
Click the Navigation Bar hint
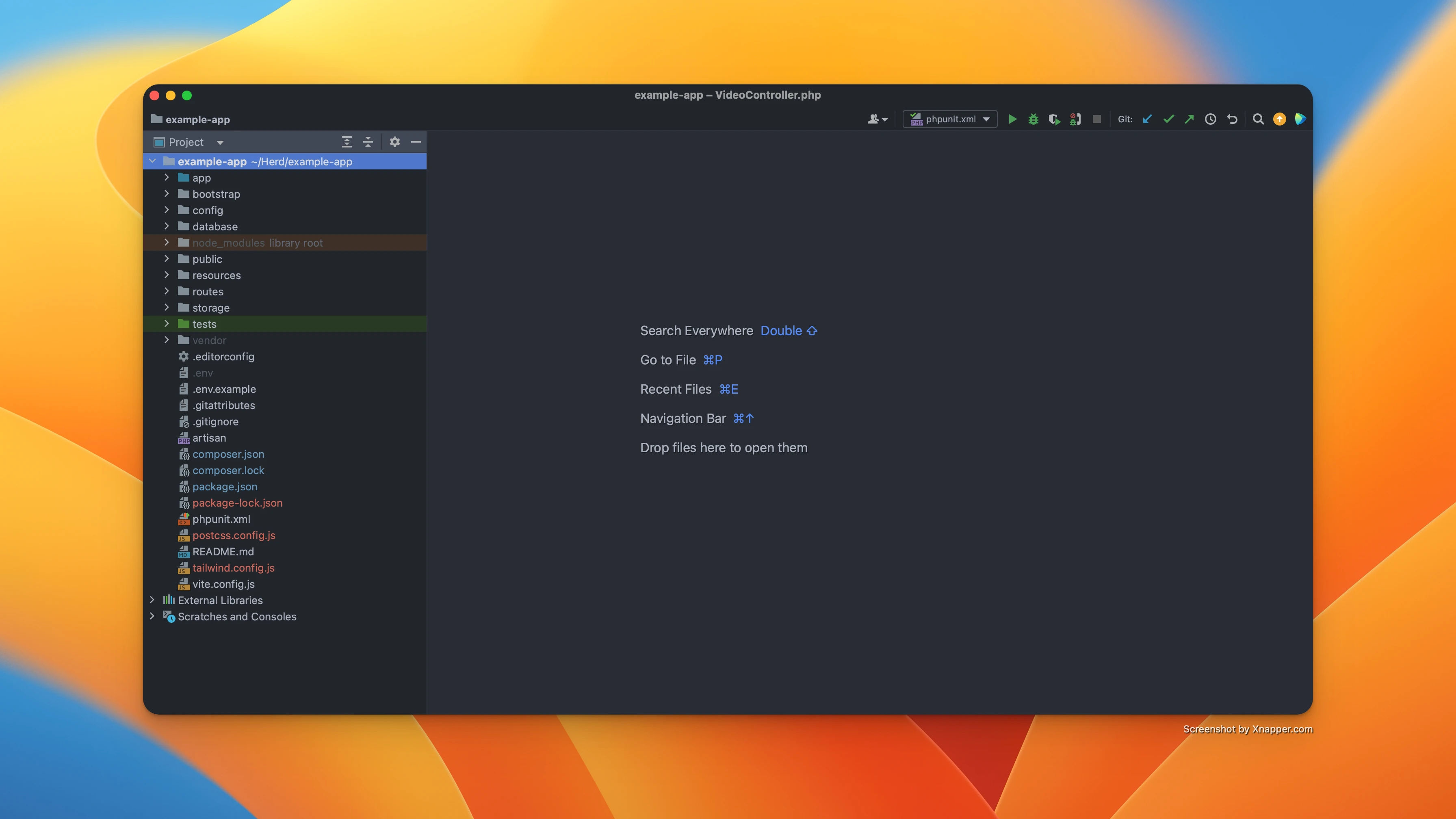click(683, 419)
